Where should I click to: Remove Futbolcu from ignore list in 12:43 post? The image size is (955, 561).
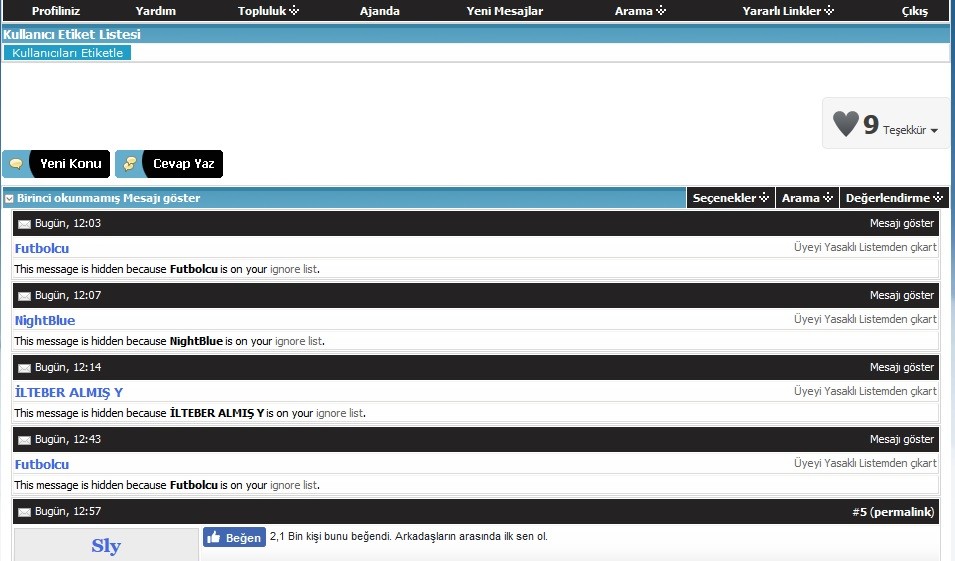coord(865,463)
